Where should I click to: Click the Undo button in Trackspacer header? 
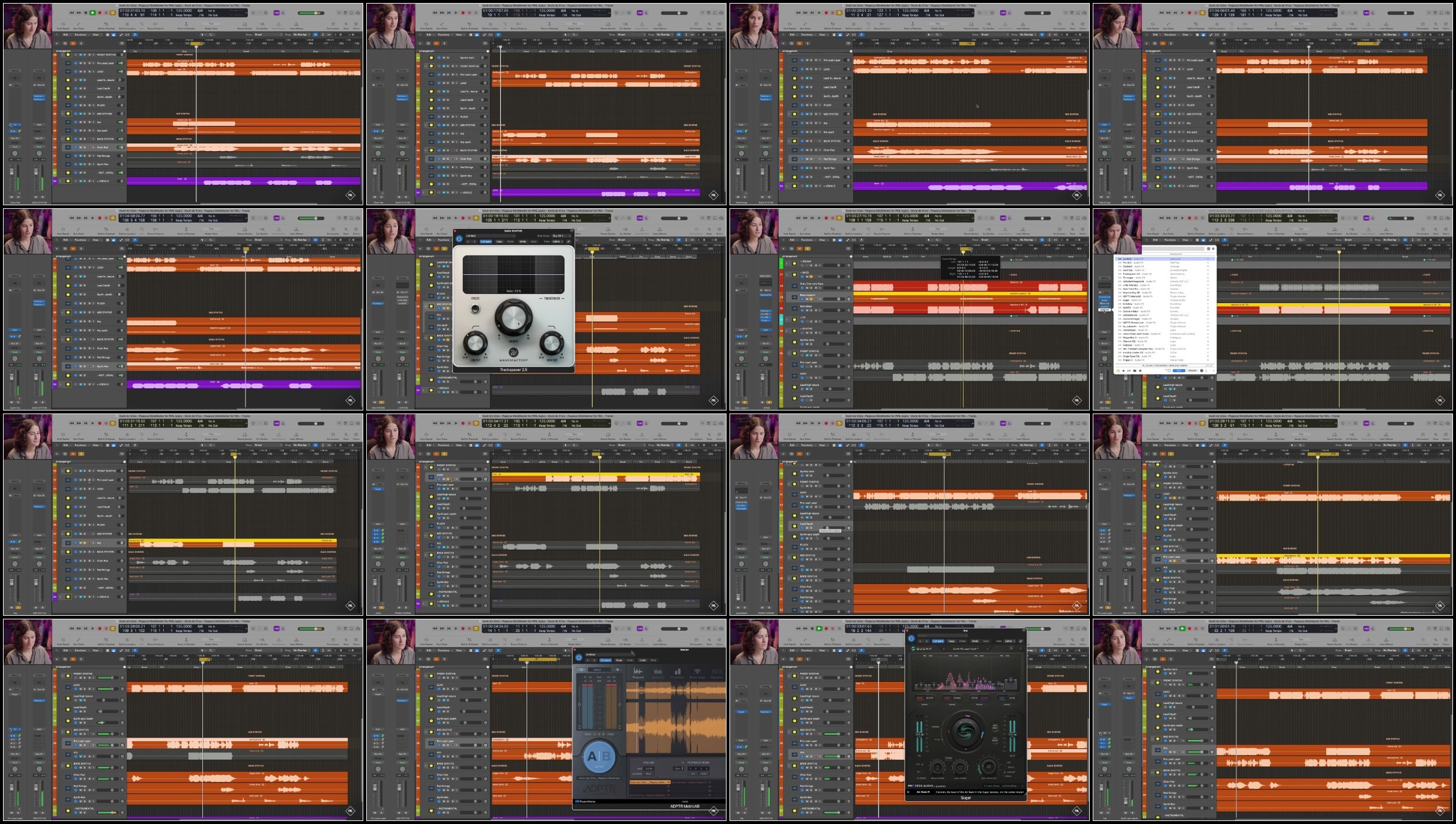point(523,241)
